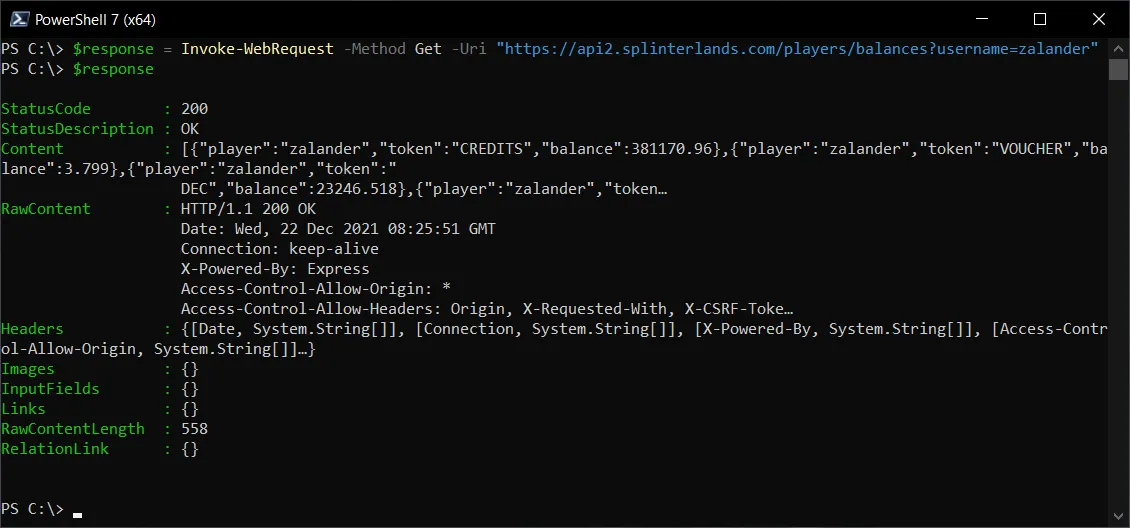This screenshot has width=1130, height=528.
Task: Maximize the PowerShell 7 window
Action: pyautogui.click(x=1039, y=19)
